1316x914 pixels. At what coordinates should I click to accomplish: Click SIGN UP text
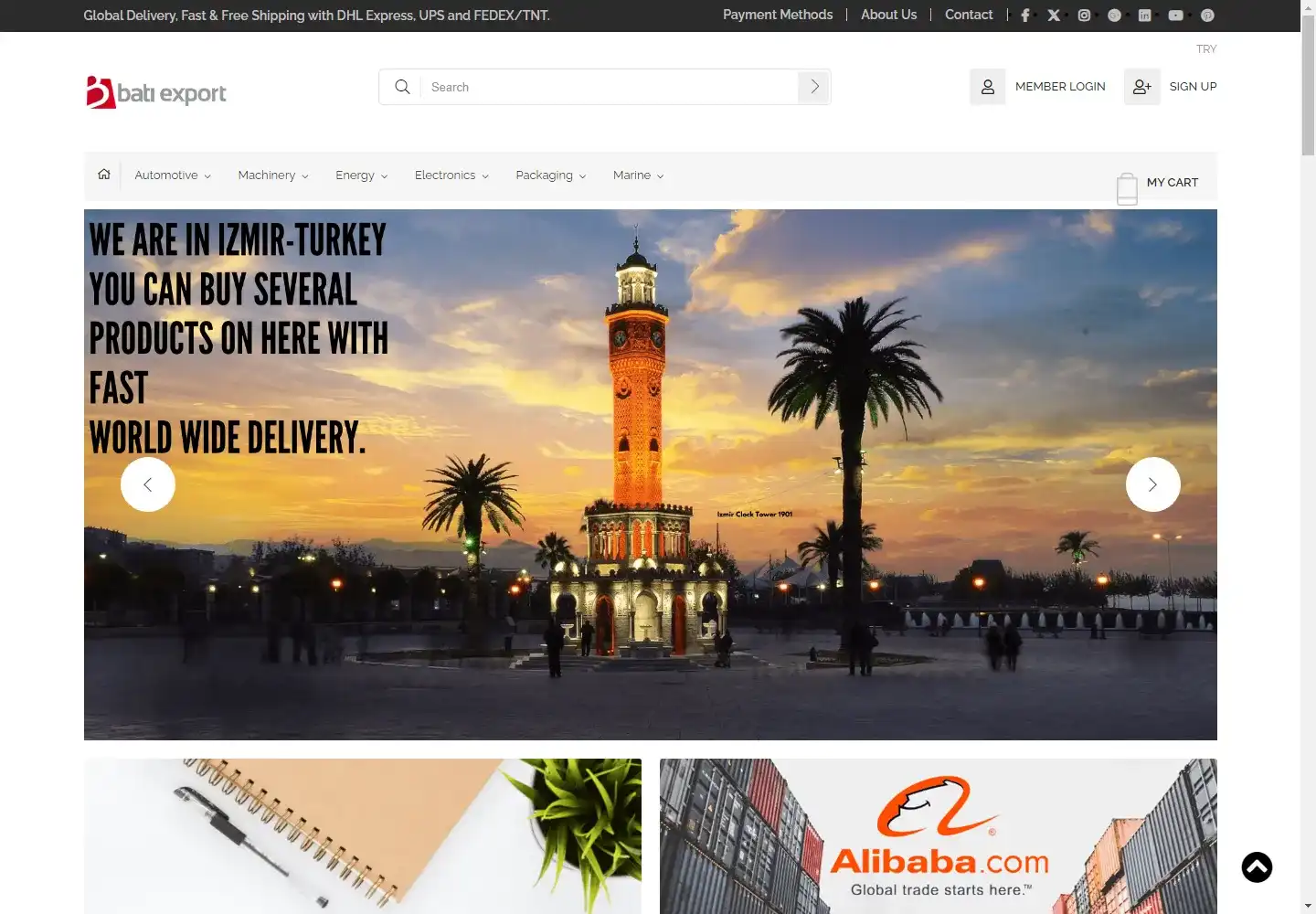(1193, 87)
